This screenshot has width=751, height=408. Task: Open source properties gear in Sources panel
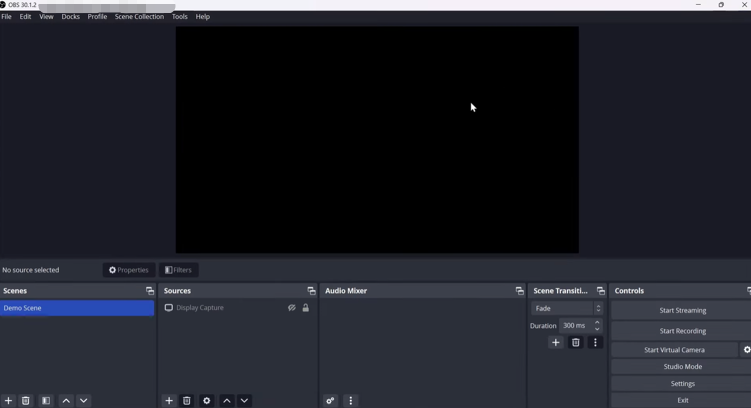206,400
